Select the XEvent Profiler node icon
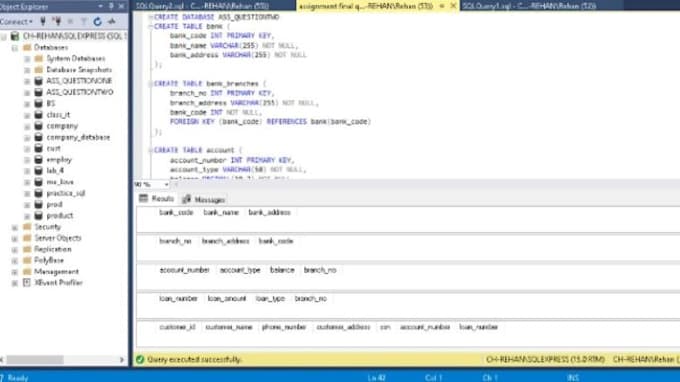This screenshot has width=680, height=382. click(27, 283)
